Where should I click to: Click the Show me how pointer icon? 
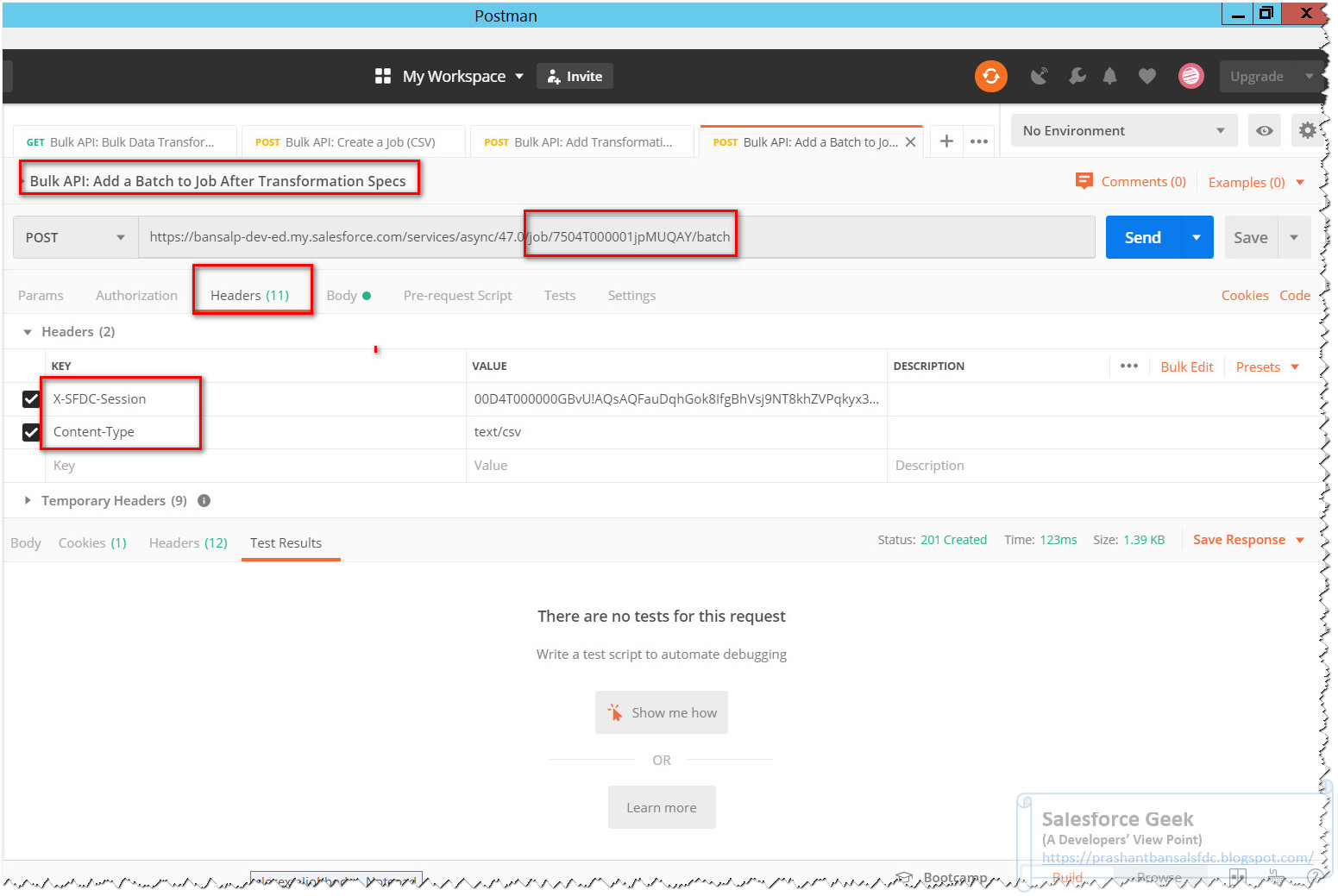pos(614,712)
